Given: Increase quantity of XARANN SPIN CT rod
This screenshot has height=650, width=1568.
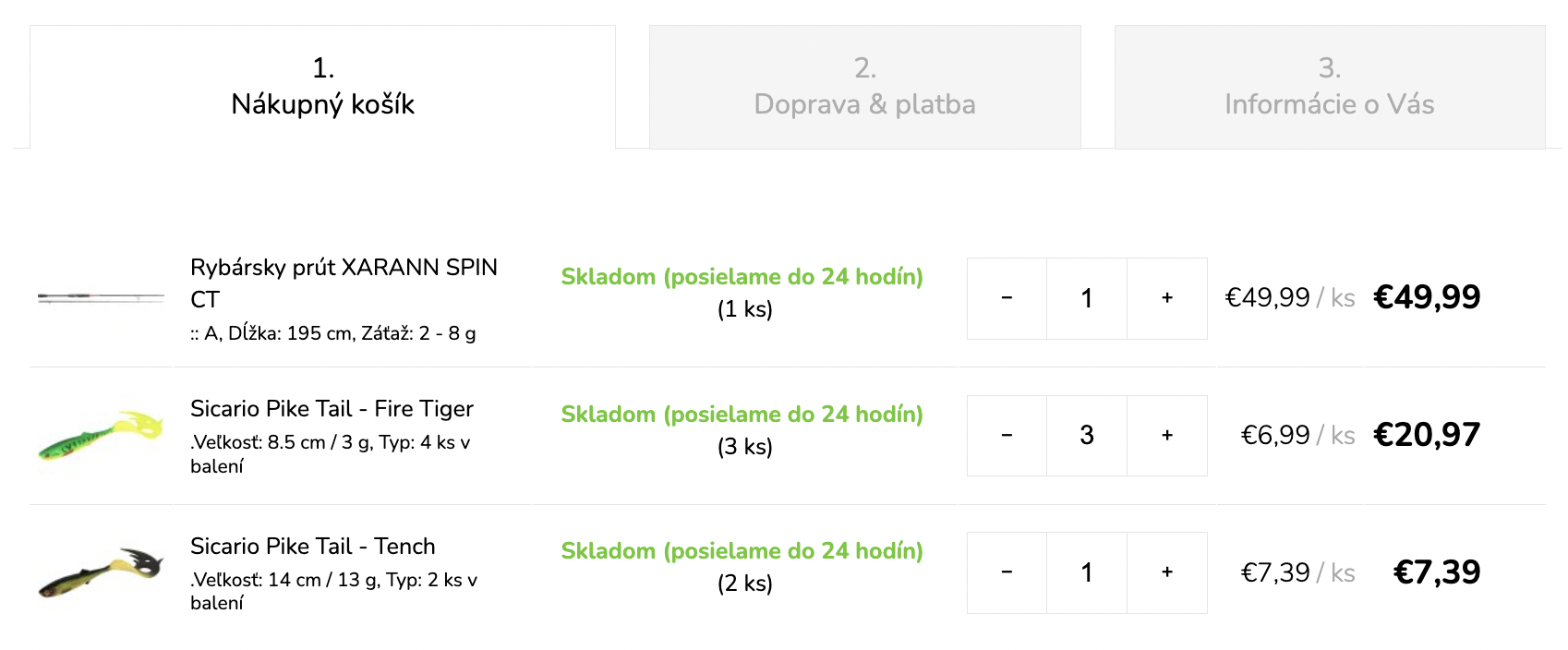Looking at the screenshot, I should pos(1167,298).
